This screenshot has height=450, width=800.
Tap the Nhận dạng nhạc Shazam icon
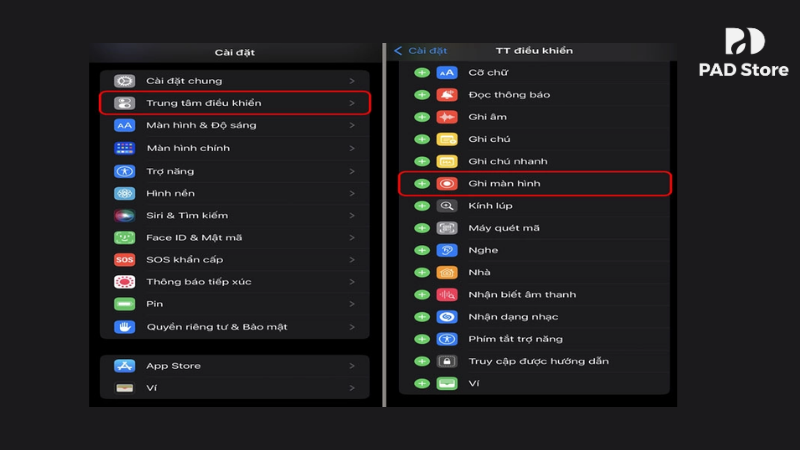[x=447, y=317]
